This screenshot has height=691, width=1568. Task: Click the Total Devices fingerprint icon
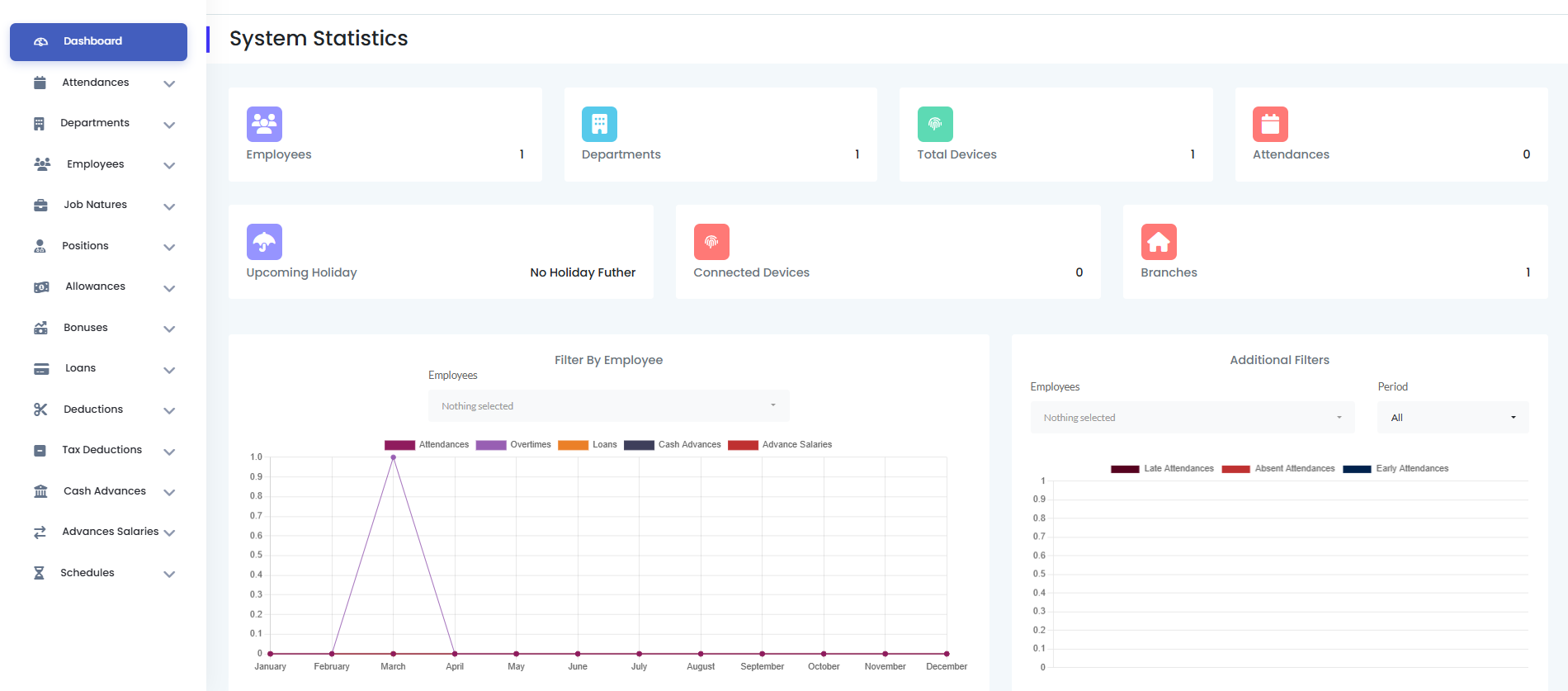935,125
